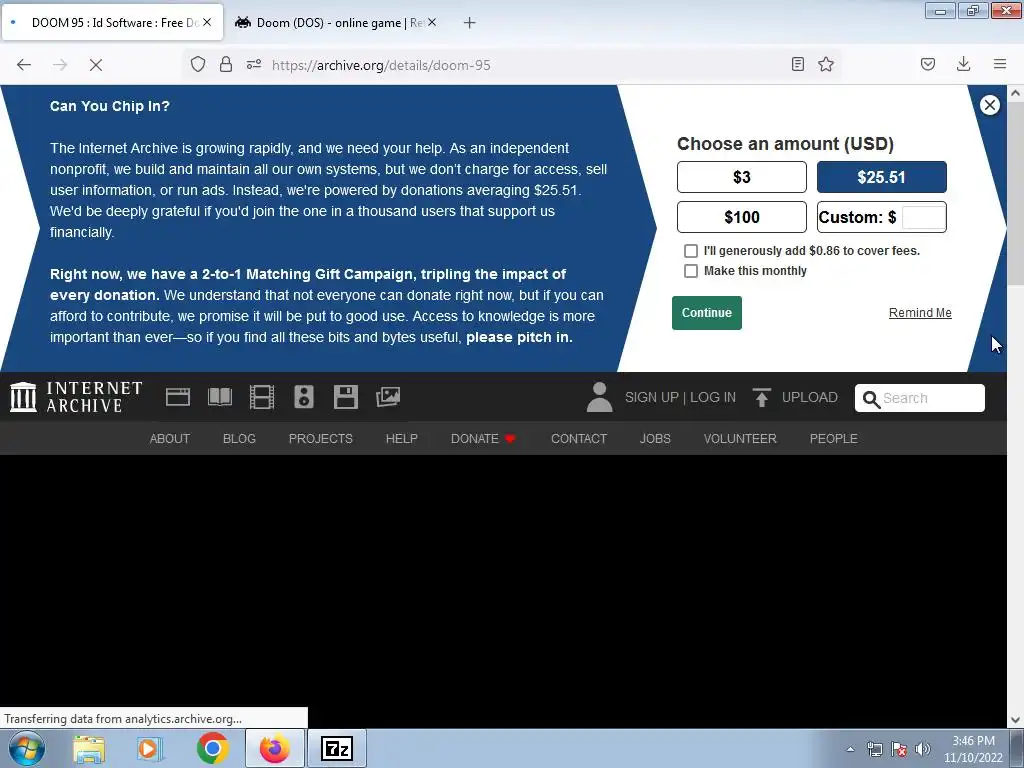
Task: Open the CONTACT menu item
Action: 579,439
